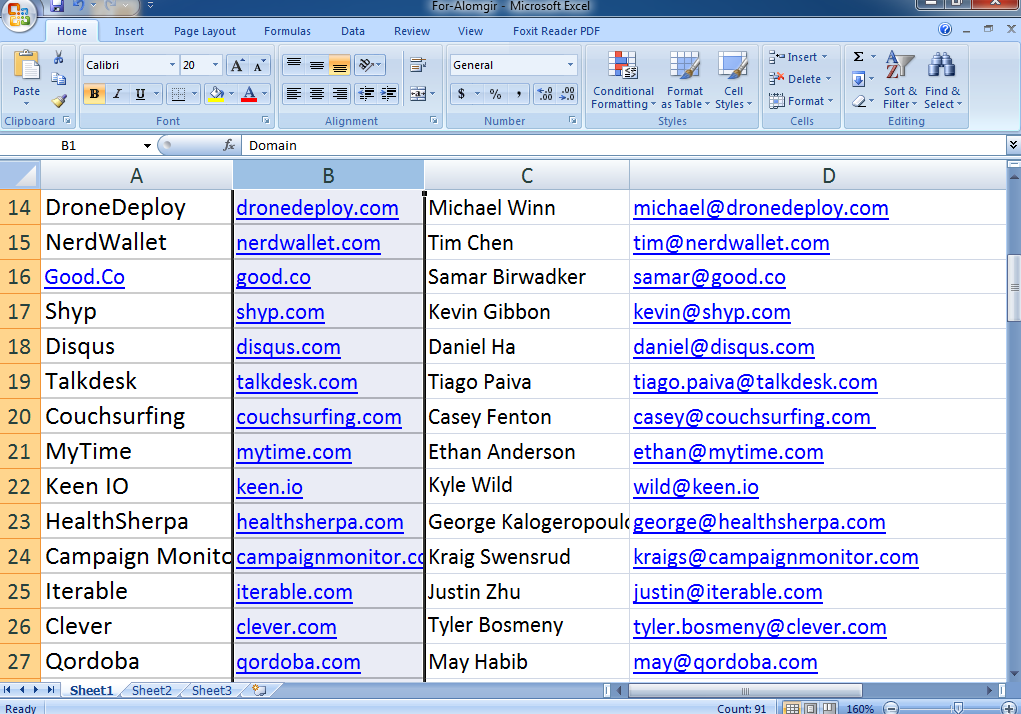Switch to the Formulas ribbon tab

(287, 31)
